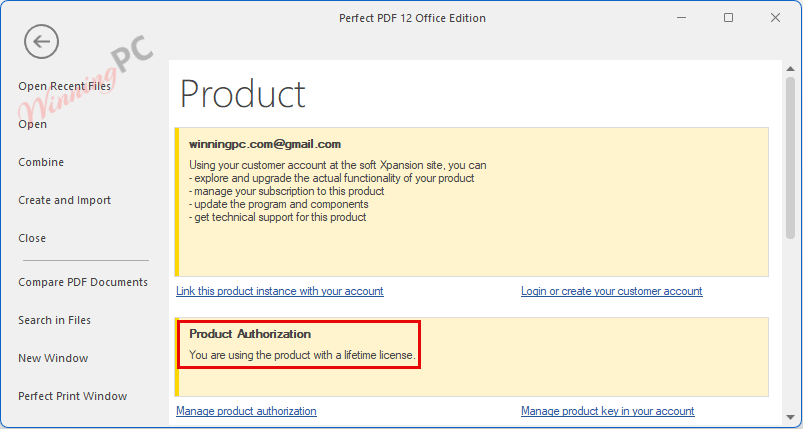
Task: Click Login or create your customer account
Action: [x=611, y=291]
